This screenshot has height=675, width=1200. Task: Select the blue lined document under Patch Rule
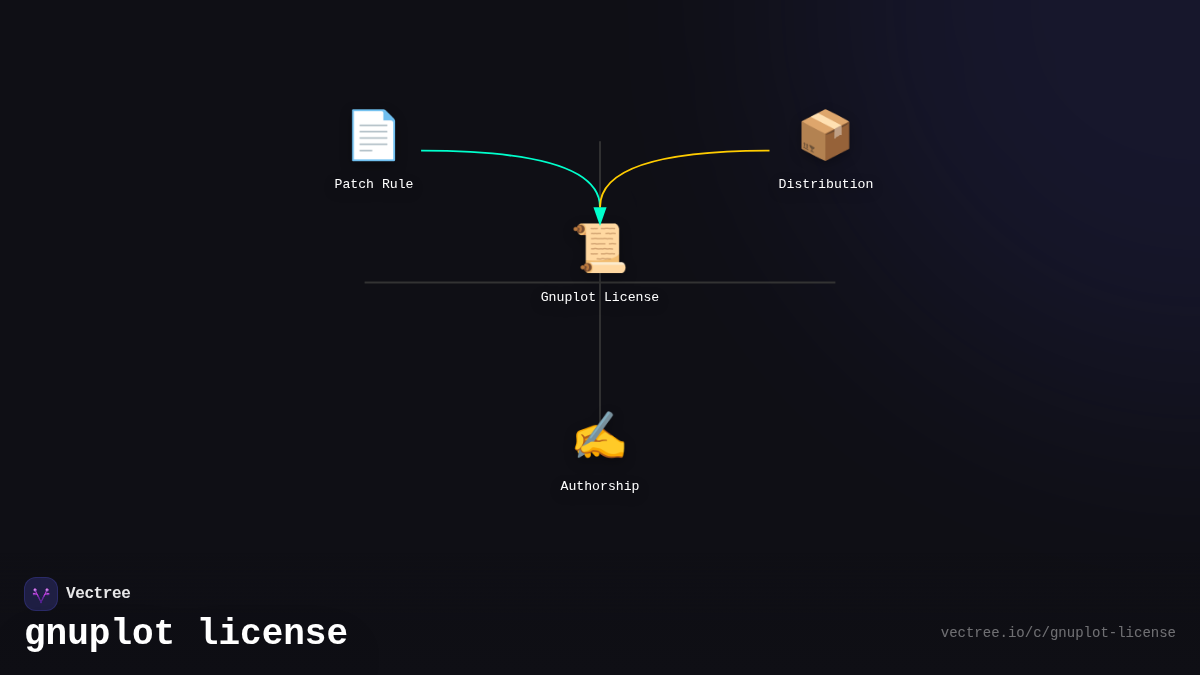point(374,135)
